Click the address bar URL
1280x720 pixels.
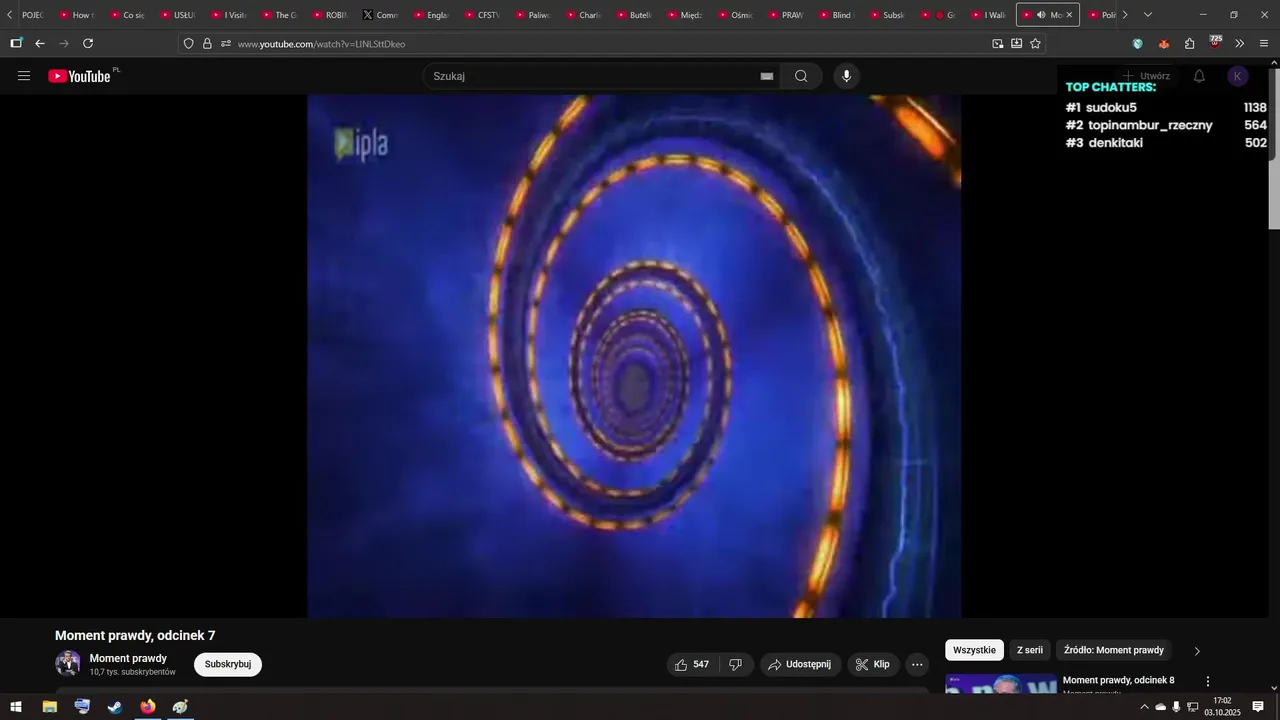(x=321, y=44)
